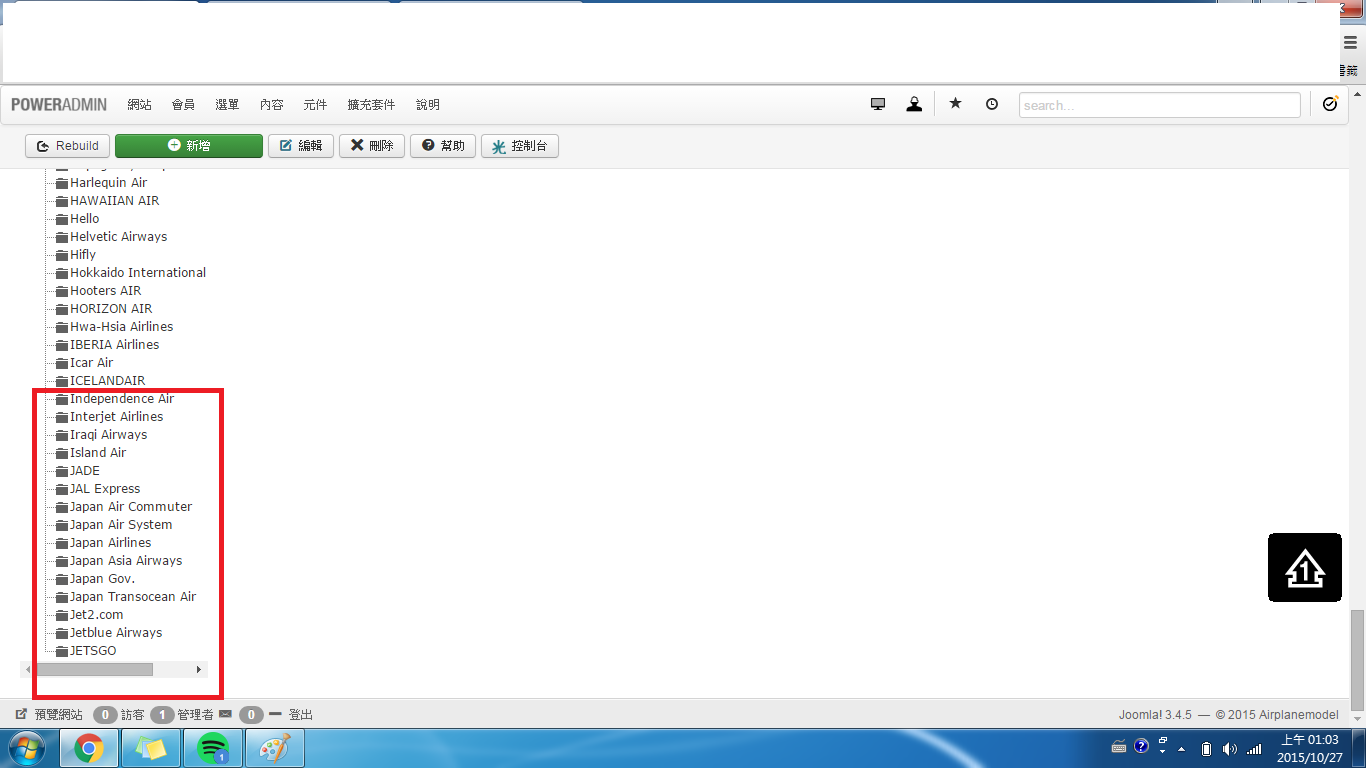Open the clock history icon
1366x768 pixels.
[991, 104]
